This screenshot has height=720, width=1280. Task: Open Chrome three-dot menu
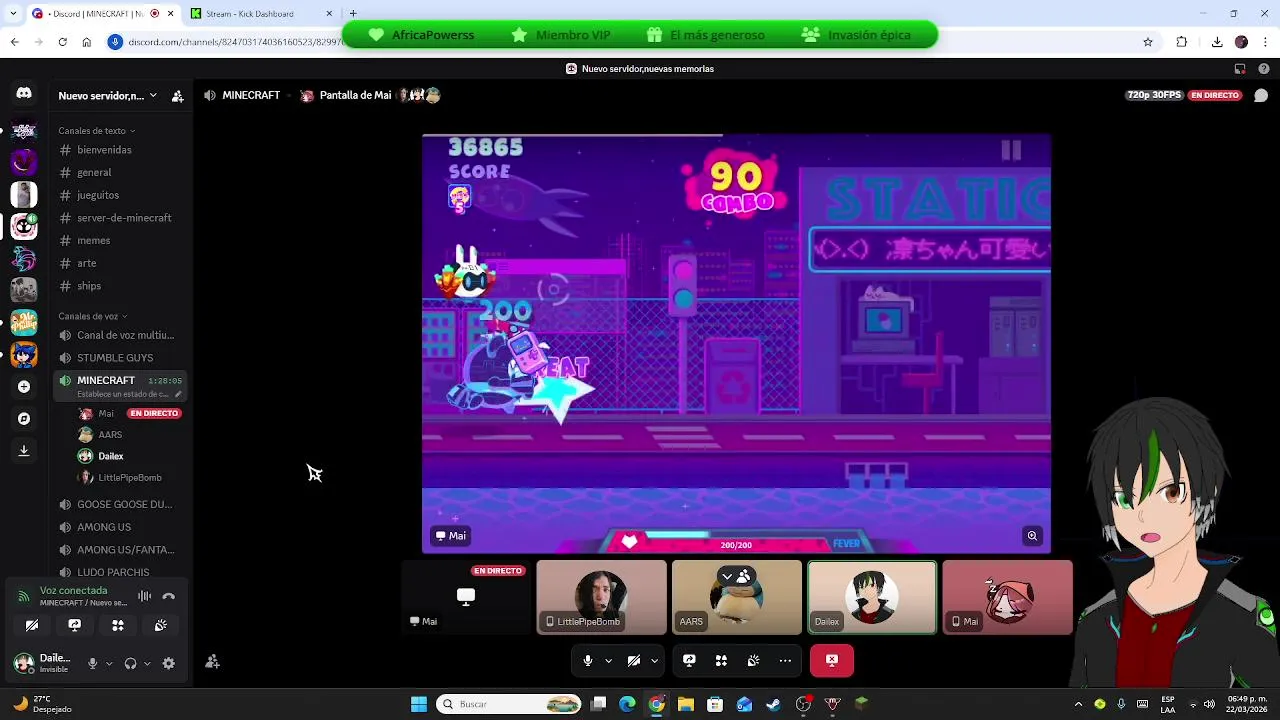pos(1264,42)
